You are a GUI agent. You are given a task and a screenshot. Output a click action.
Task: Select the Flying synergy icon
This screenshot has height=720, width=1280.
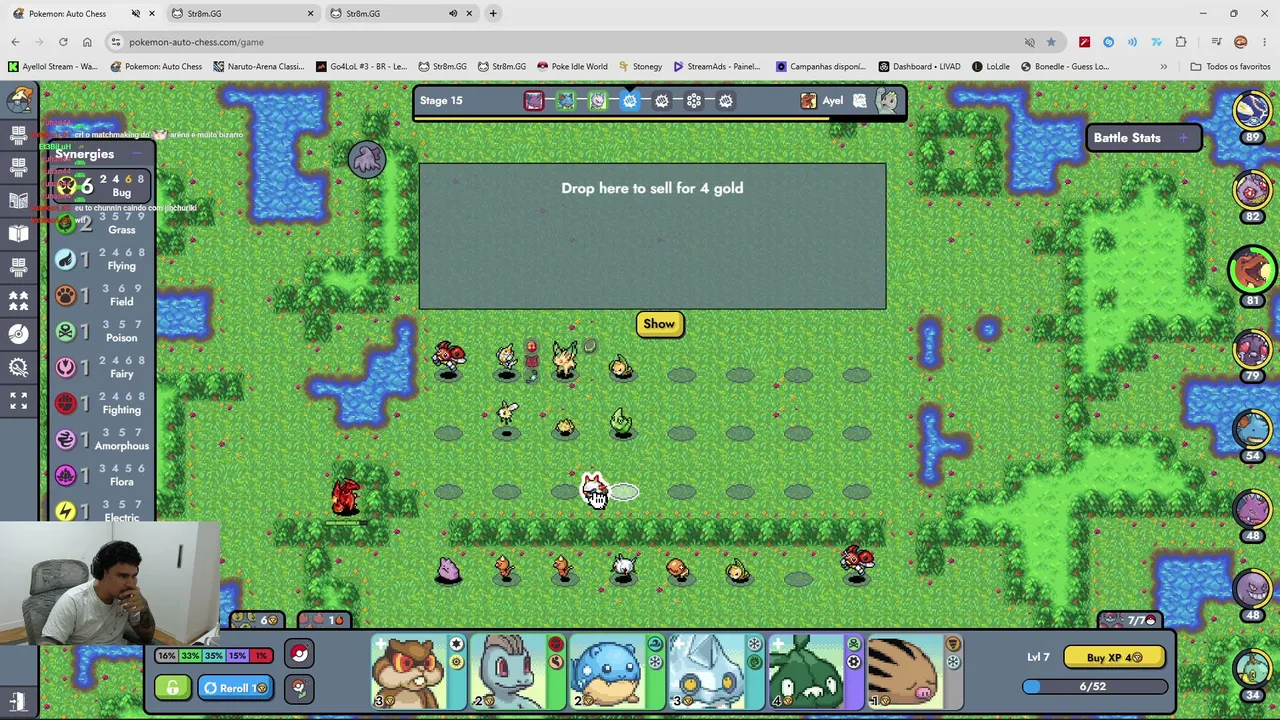[x=66, y=260]
